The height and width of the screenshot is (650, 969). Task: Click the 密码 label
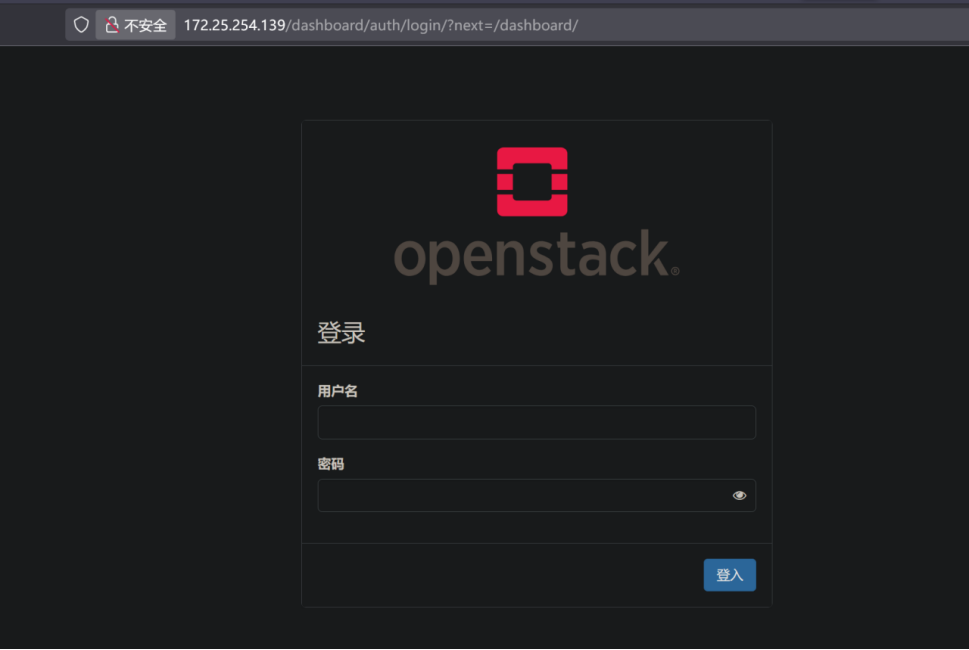(x=331, y=464)
